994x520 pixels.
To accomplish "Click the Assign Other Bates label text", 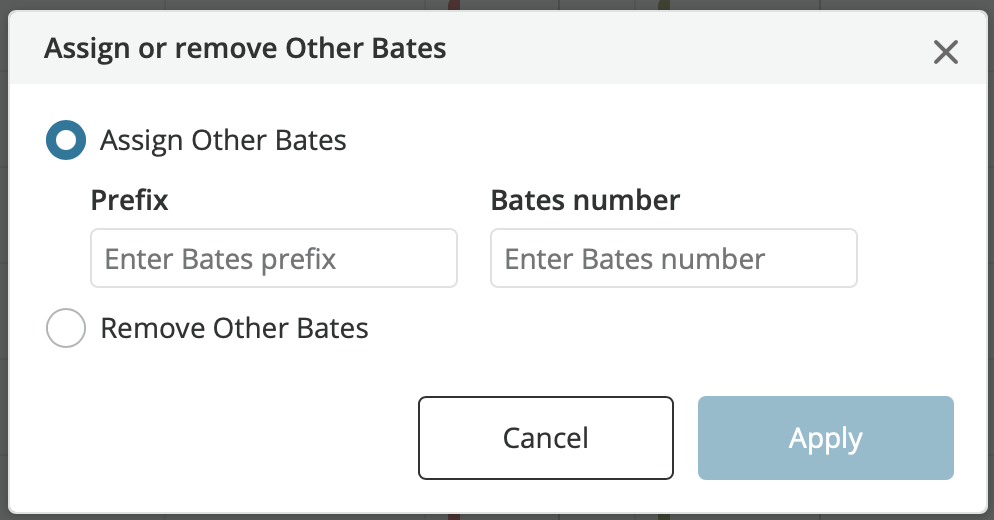I will click(x=223, y=140).
